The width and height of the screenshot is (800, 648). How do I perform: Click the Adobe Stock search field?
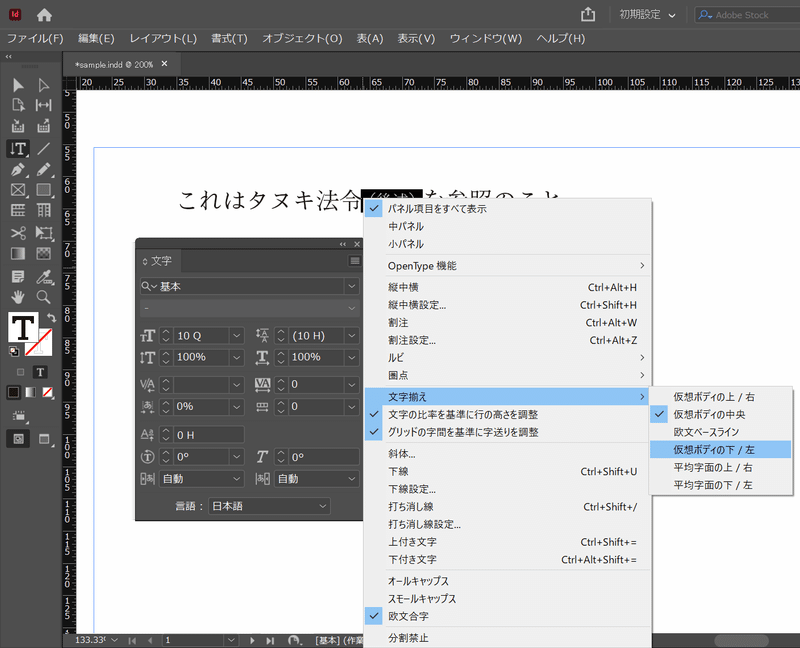(748, 15)
